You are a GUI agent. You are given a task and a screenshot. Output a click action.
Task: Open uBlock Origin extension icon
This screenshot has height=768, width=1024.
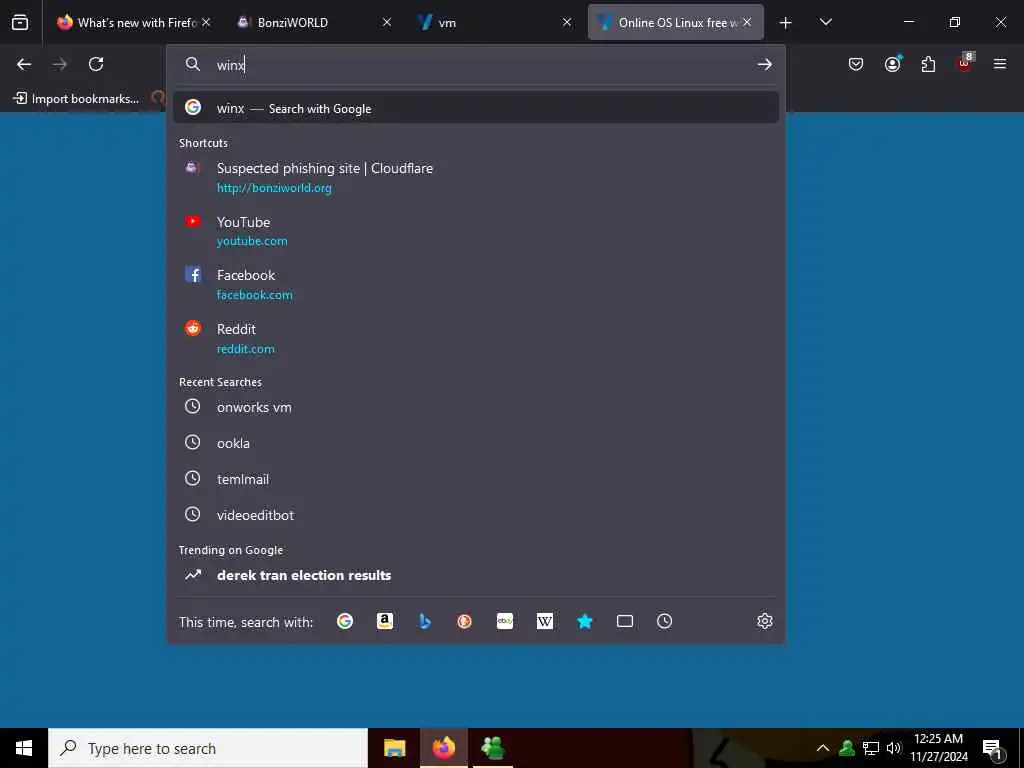click(x=965, y=63)
